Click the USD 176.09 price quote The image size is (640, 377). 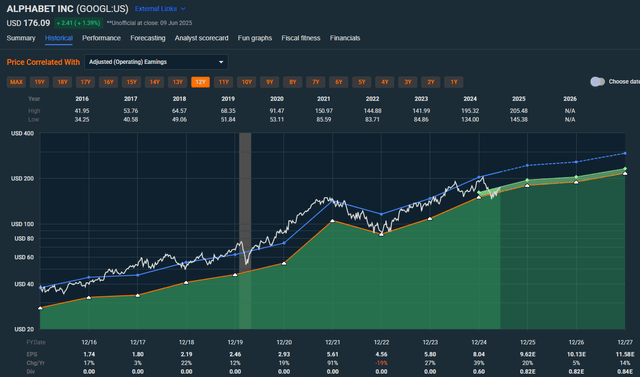(x=28, y=23)
